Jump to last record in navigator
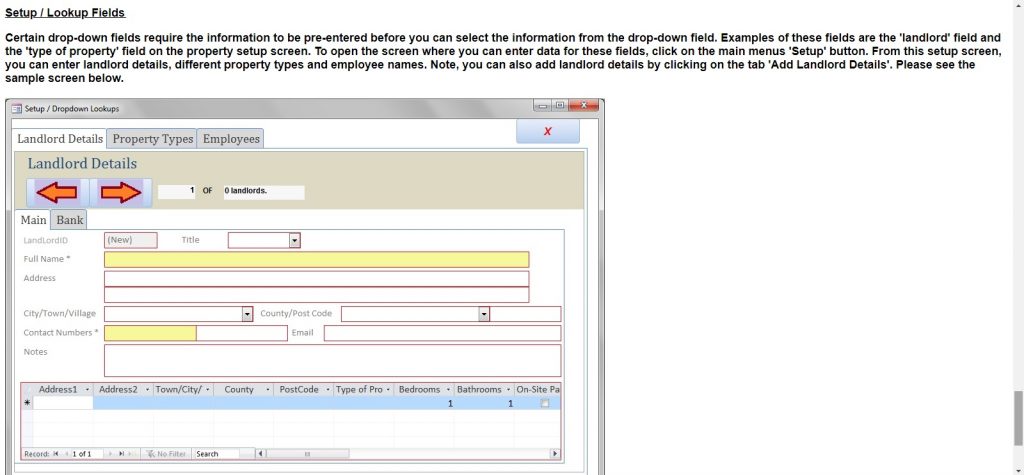Image resolution: width=1024 pixels, height=475 pixels. (x=121, y=454)
